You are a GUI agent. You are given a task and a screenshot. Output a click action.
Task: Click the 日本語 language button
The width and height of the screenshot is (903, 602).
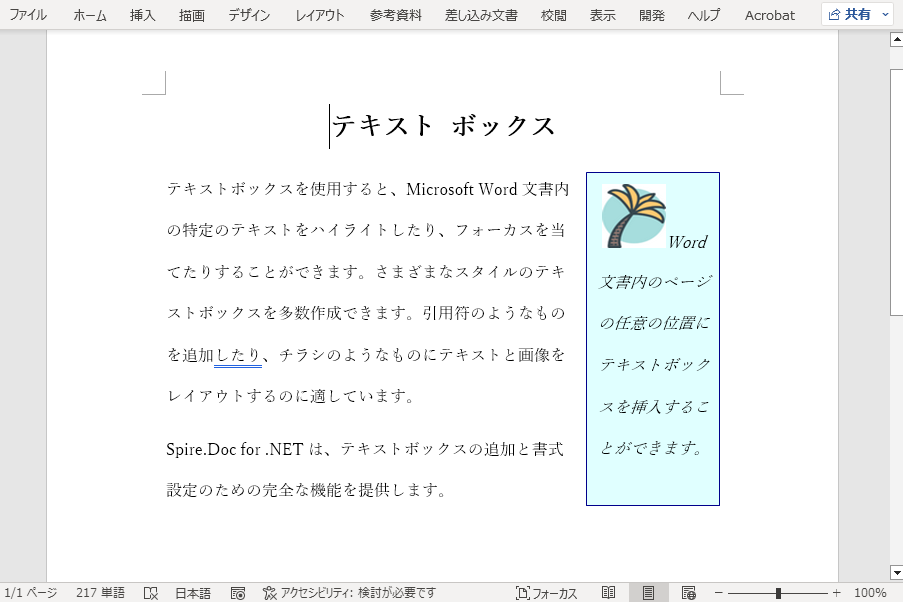point(192,592)
